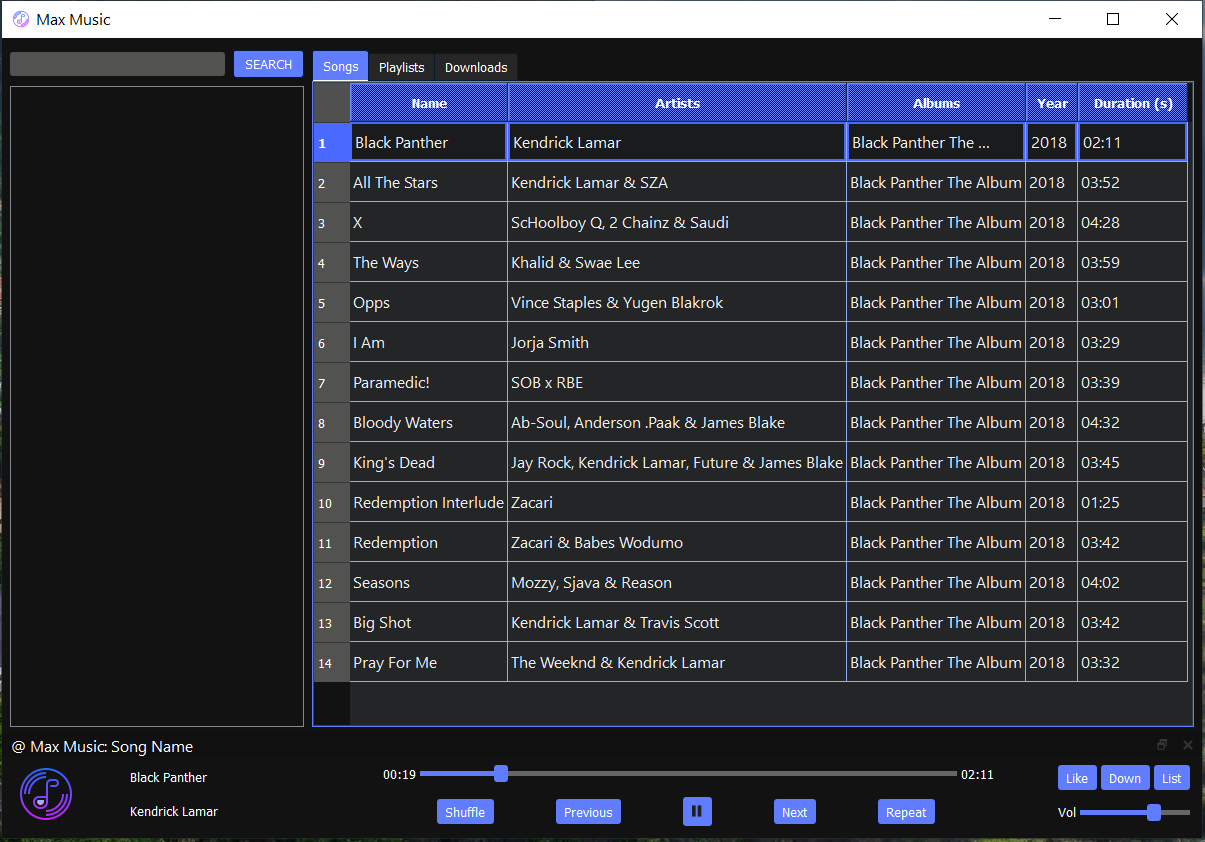Click artist cell 'Mozzy, Sjava & Reason'
1205x842 pixels.
677,582
